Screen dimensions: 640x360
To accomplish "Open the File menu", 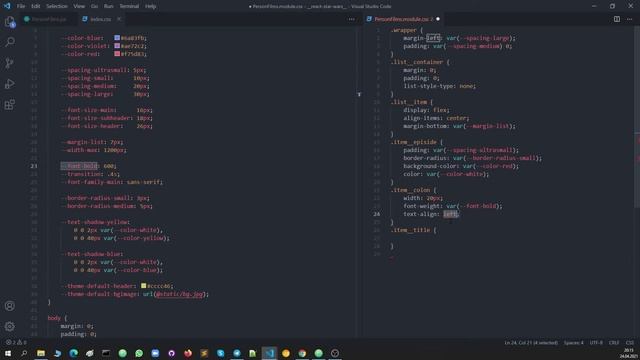I will [21, 6].
